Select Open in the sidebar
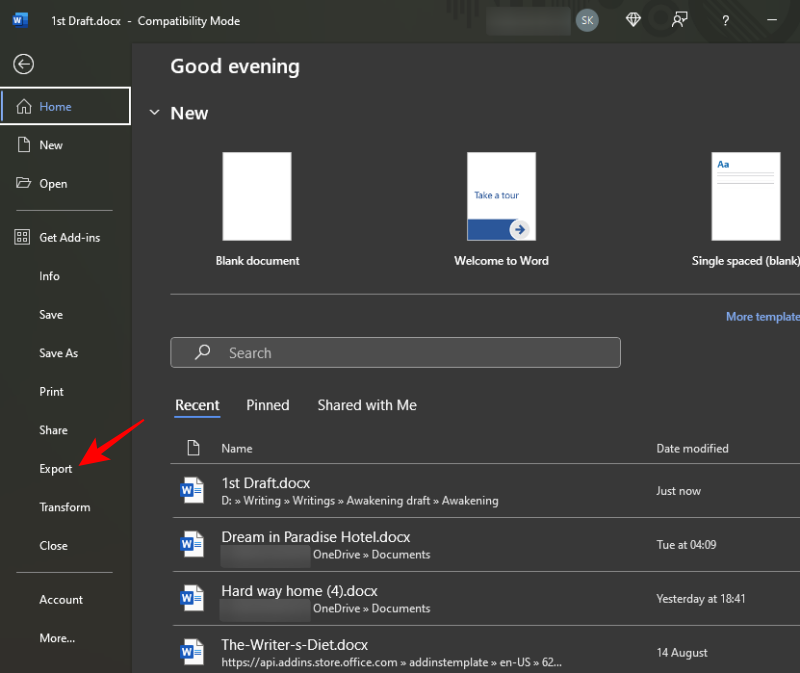This screenshot has width=800, height=673. pos(65,183)
